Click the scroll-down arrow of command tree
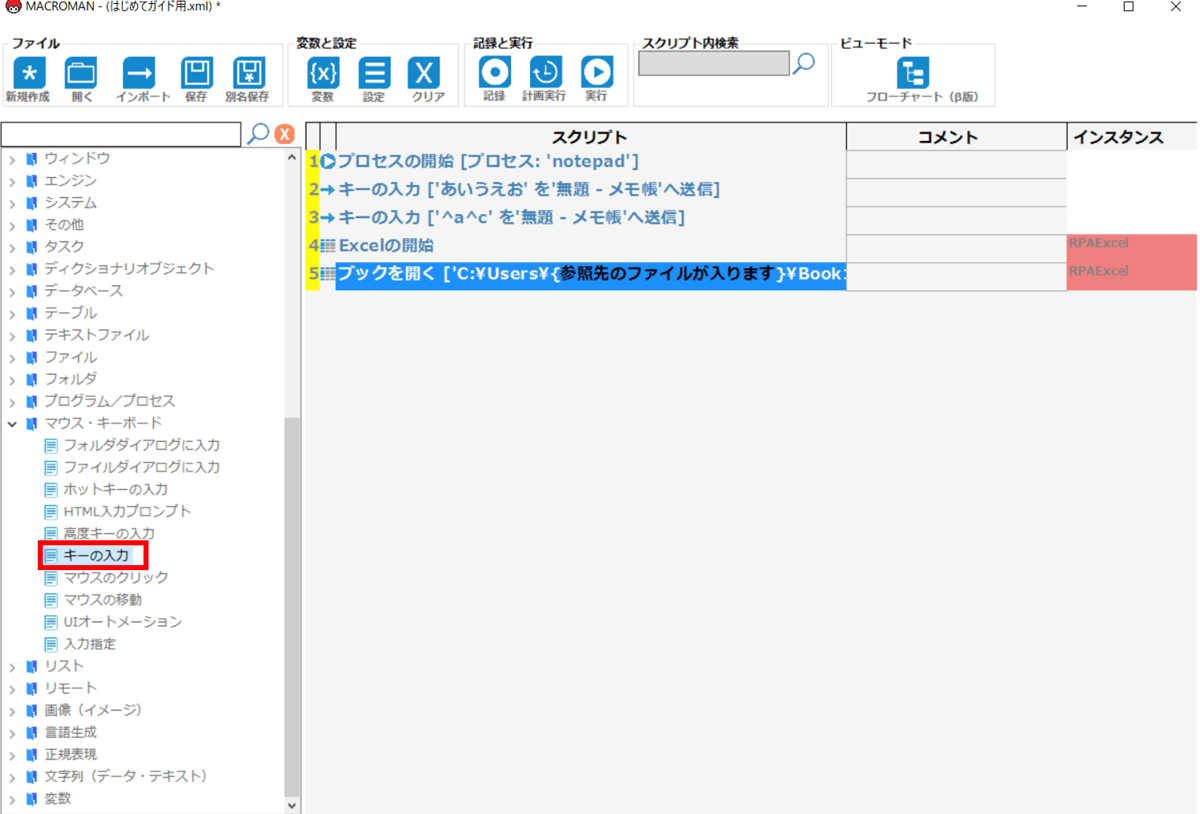1200x814 pixels. pyautogui.click(x=292, y=805)
